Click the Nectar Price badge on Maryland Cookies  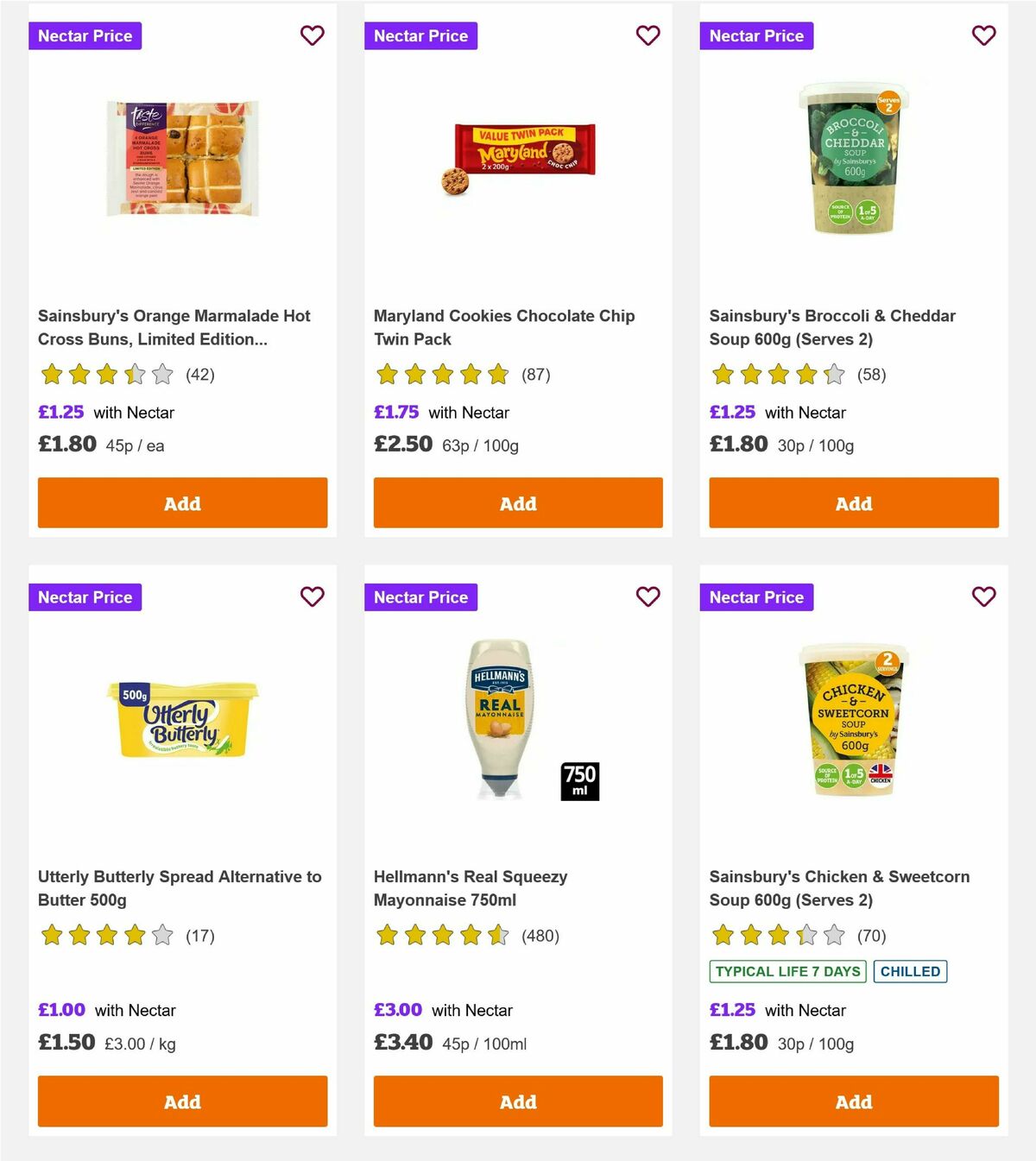coord(420,35)
